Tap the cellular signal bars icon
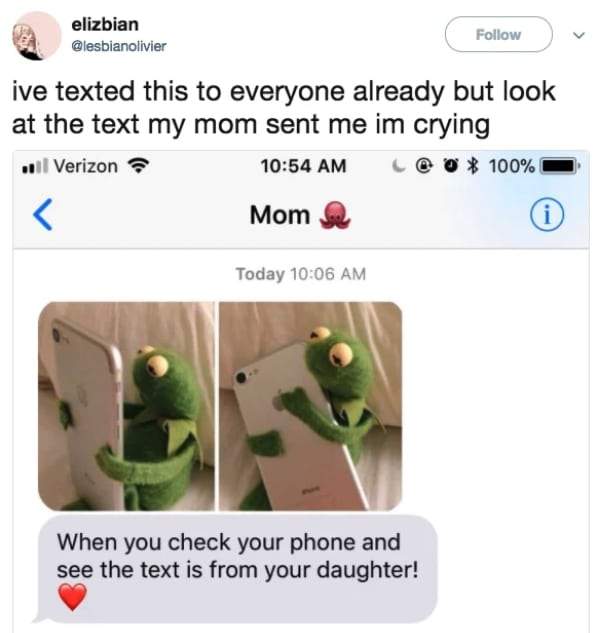This screenshot has width=599, height=633. 35,166
